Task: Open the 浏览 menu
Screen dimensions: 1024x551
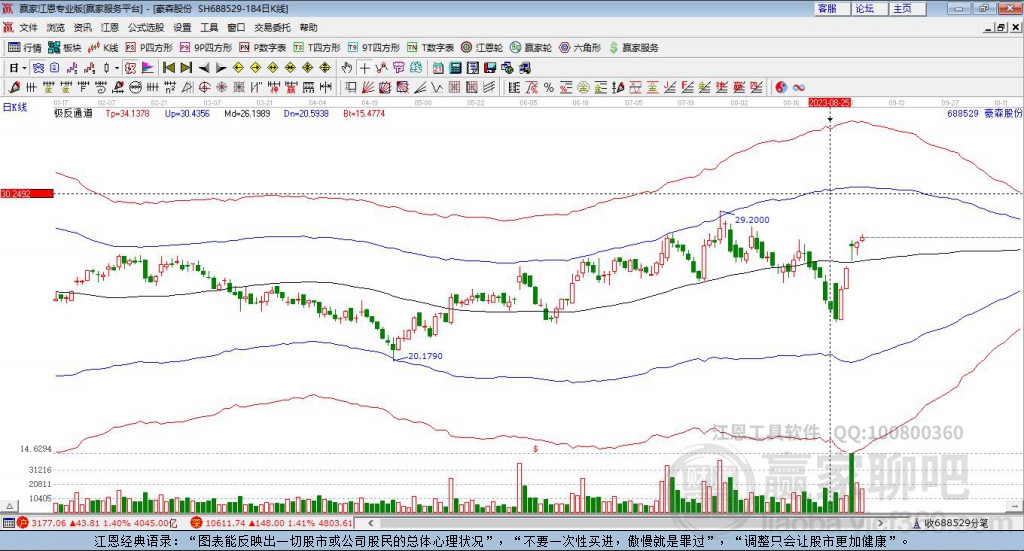Action: 56,27
